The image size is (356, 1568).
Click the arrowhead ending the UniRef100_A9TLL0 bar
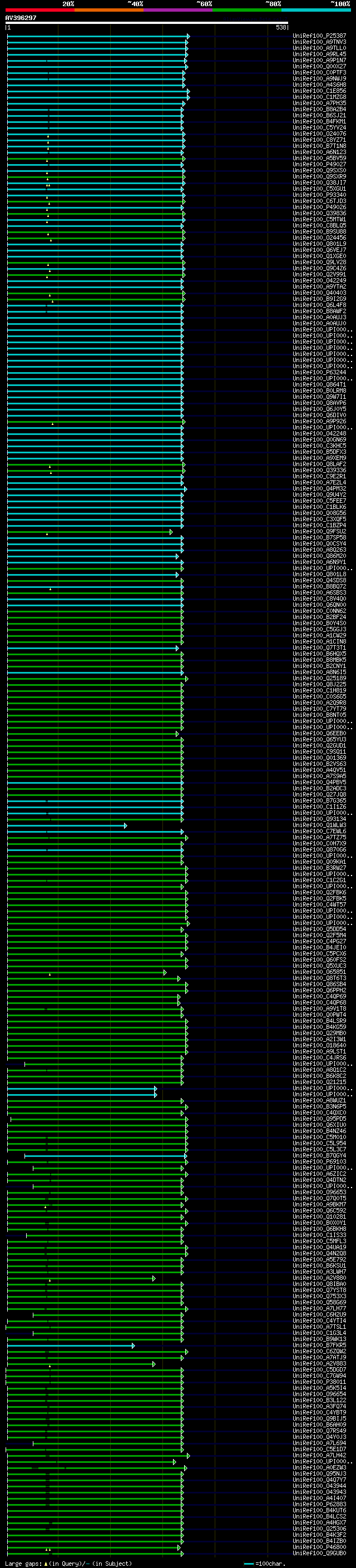pyautogui.click(x=187, y=49)
